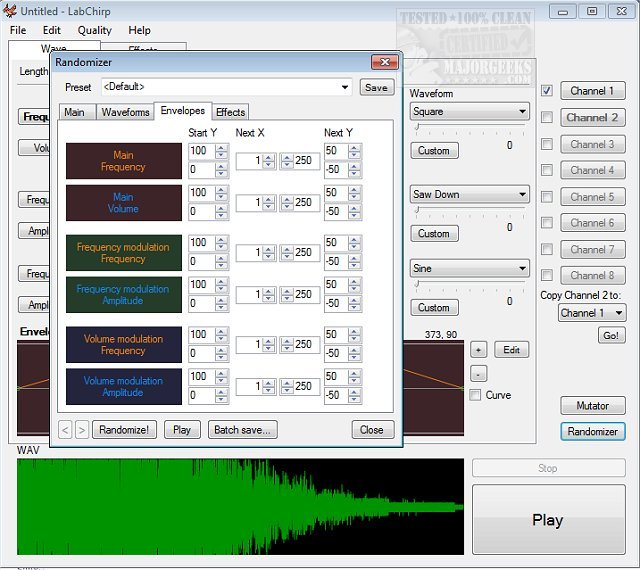The image size is (640, 570).
Task: Open the Quality menu
Action: 95,31
